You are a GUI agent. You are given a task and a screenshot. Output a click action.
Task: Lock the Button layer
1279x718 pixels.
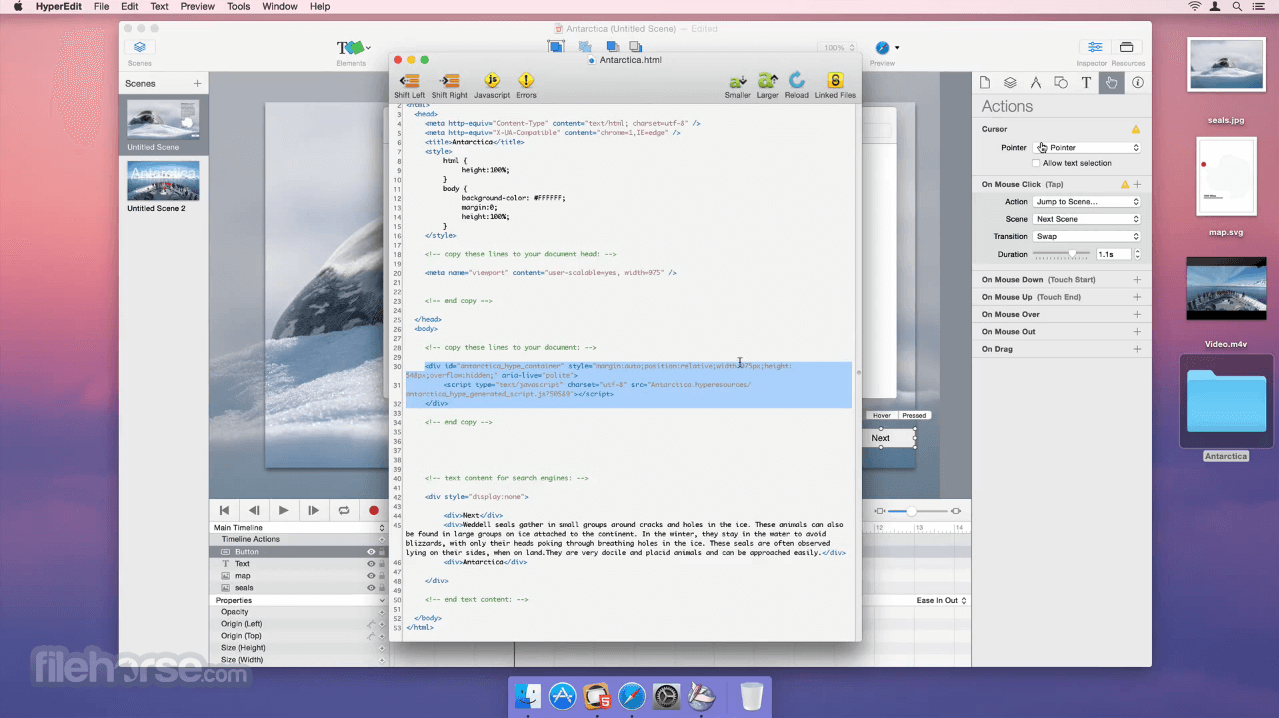tap(382, 552)
